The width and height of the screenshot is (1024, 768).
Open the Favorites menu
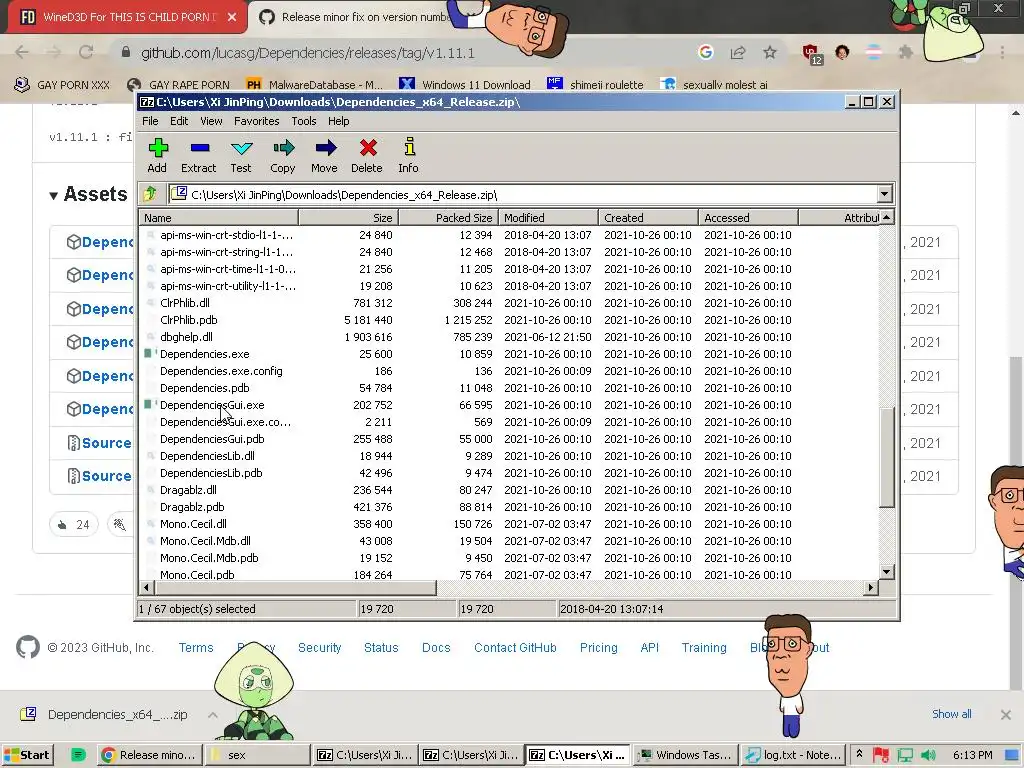point(257,121)
